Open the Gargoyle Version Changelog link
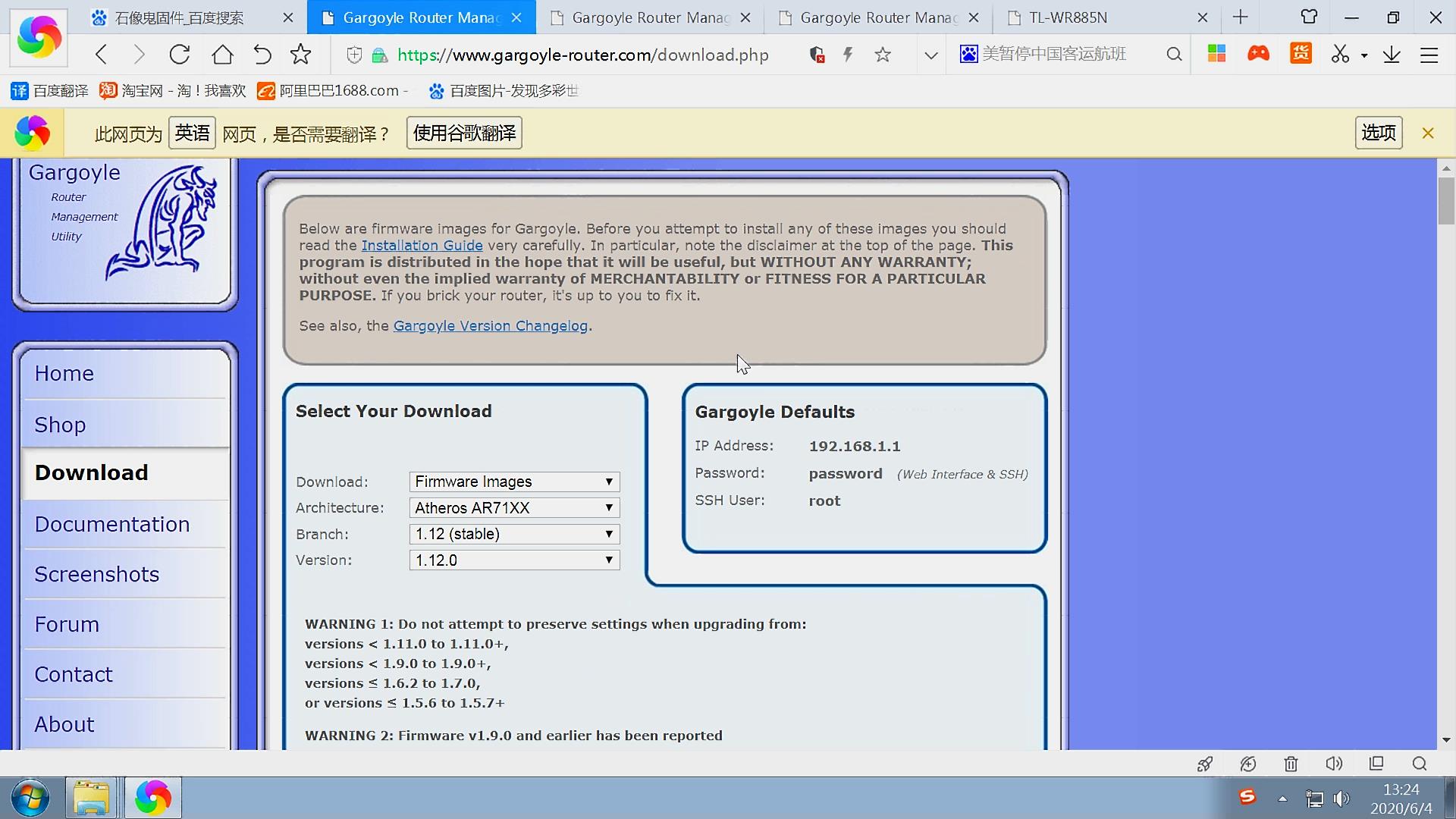Viewport: 1456px width, 819px height. pyautogui.click(x=490, y=326)
